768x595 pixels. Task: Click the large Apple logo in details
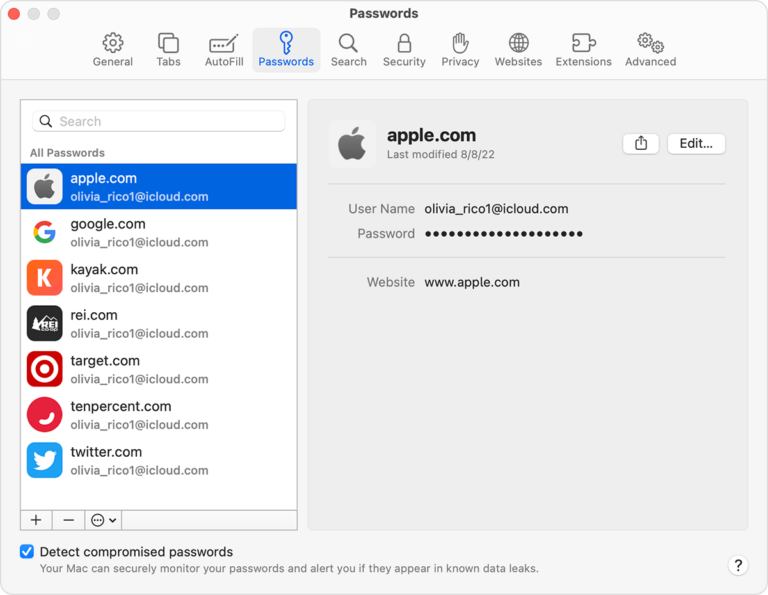pos(352,143)
